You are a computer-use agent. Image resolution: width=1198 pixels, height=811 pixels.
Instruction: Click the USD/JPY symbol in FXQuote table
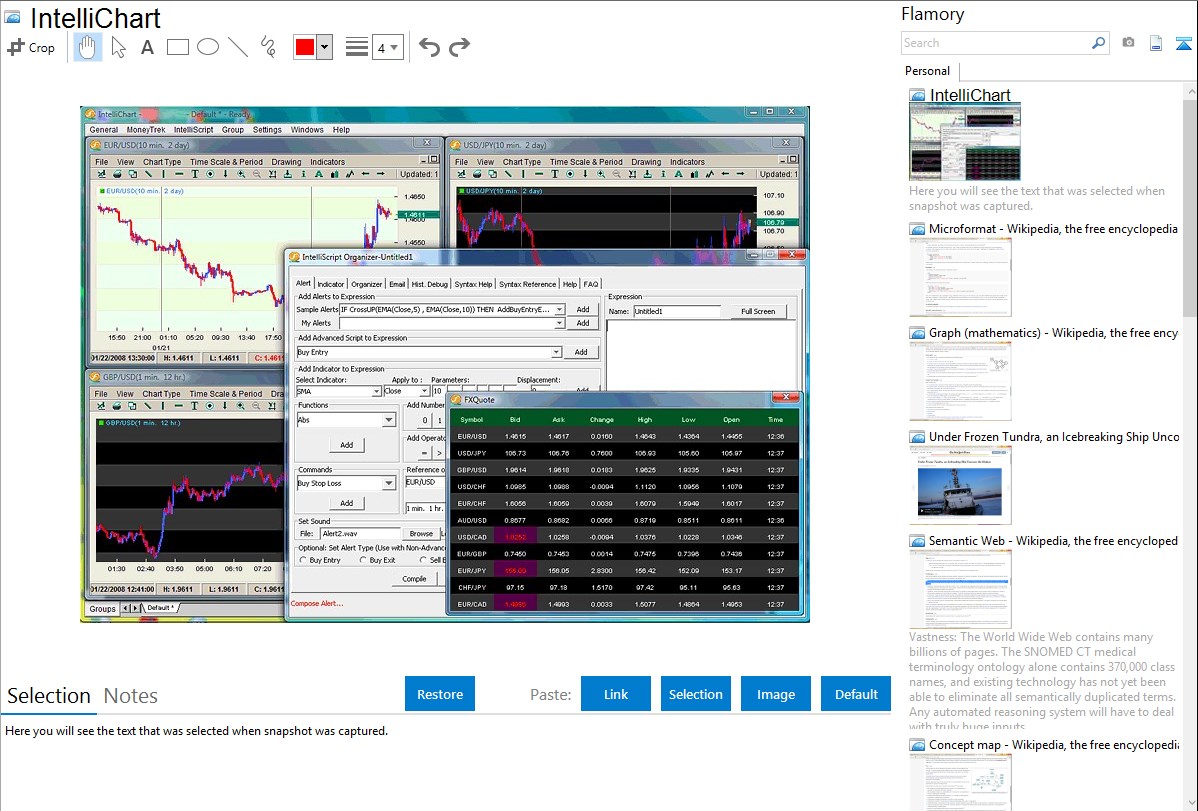coord(471,453)
